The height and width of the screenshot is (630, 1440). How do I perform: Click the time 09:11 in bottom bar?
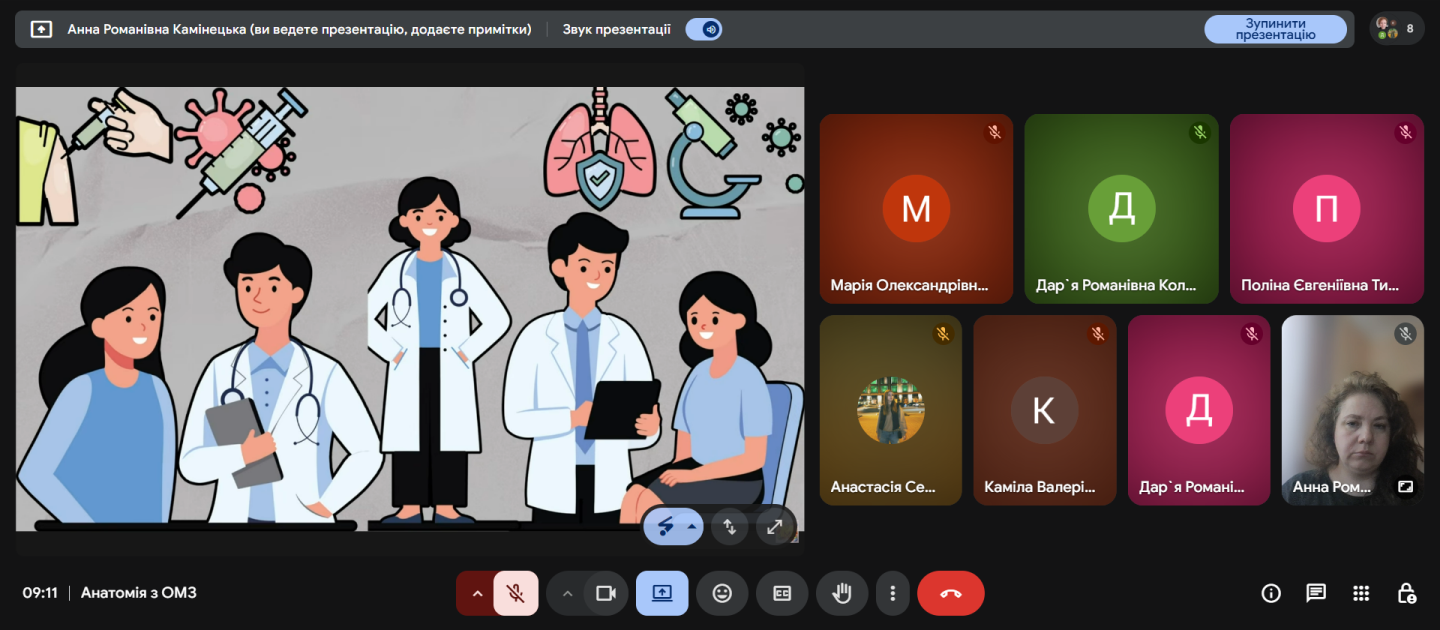(40, 593)
